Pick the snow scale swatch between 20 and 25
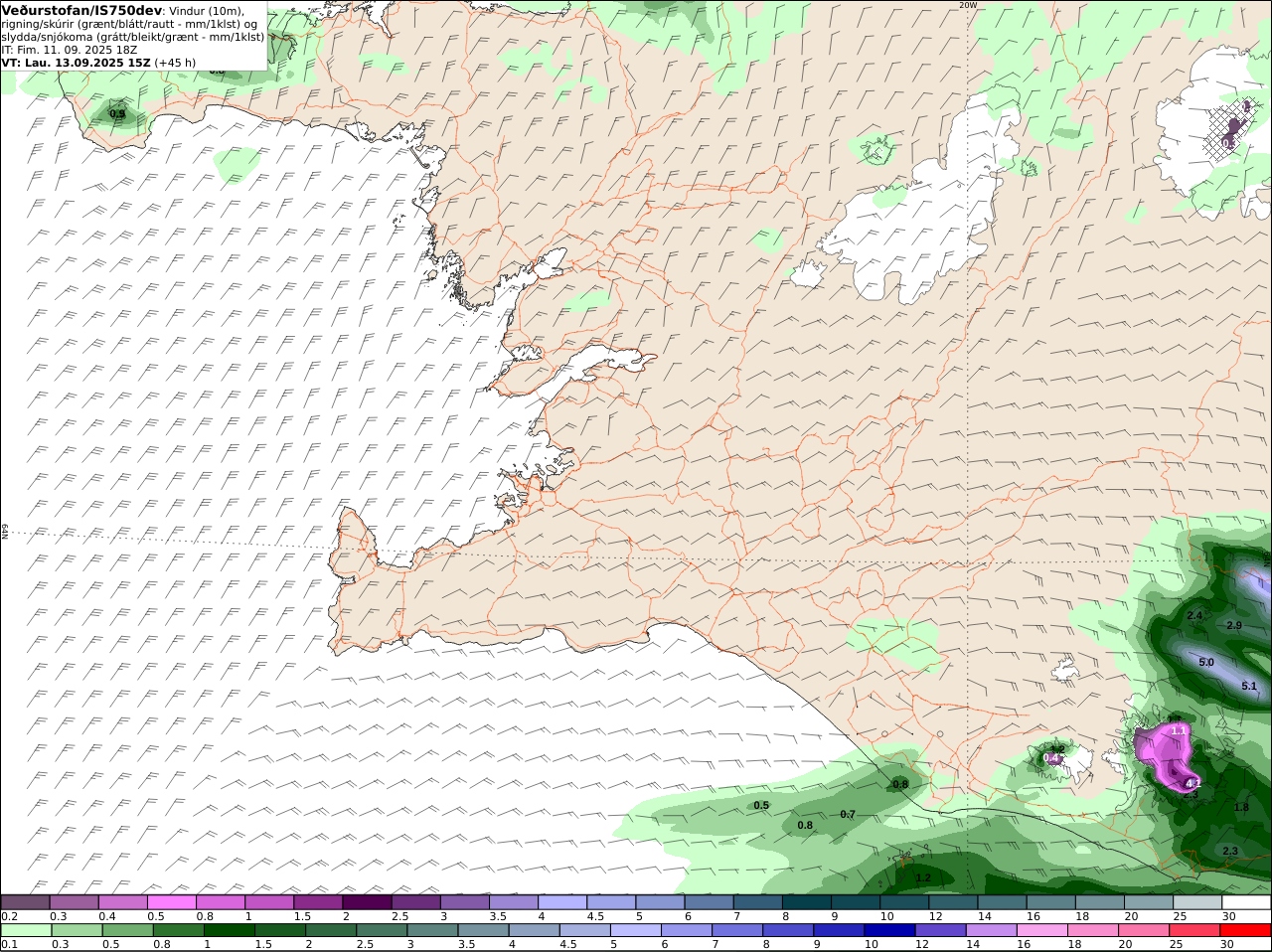1272x952 pixels. tap(1149, 902)
